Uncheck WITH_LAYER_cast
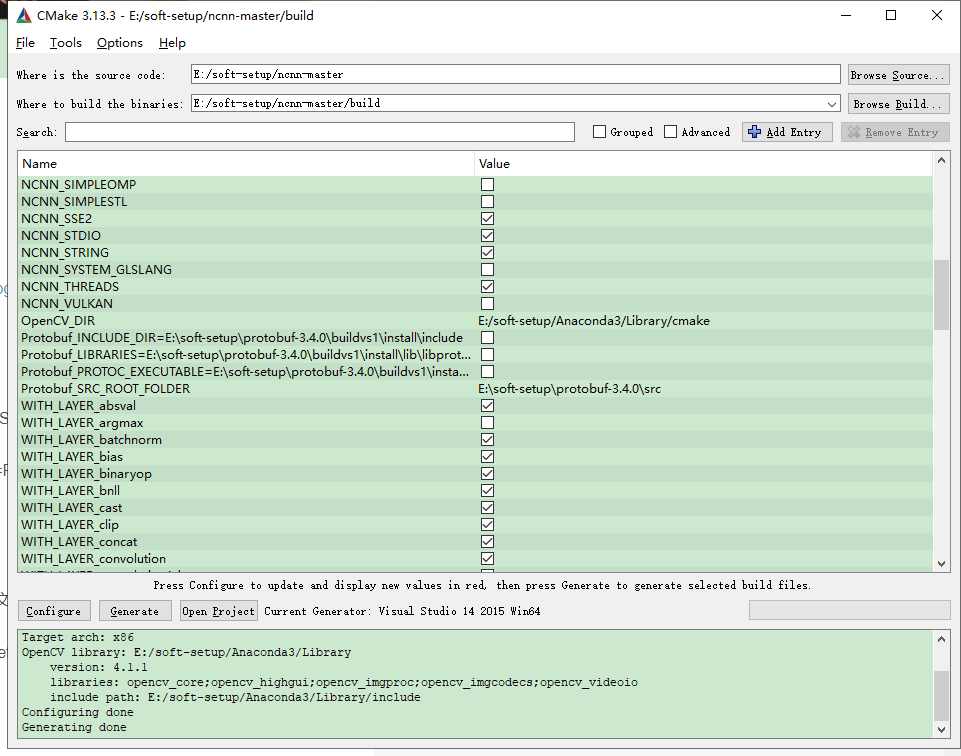This screenshot has width=961, height=756. point(487,508)
